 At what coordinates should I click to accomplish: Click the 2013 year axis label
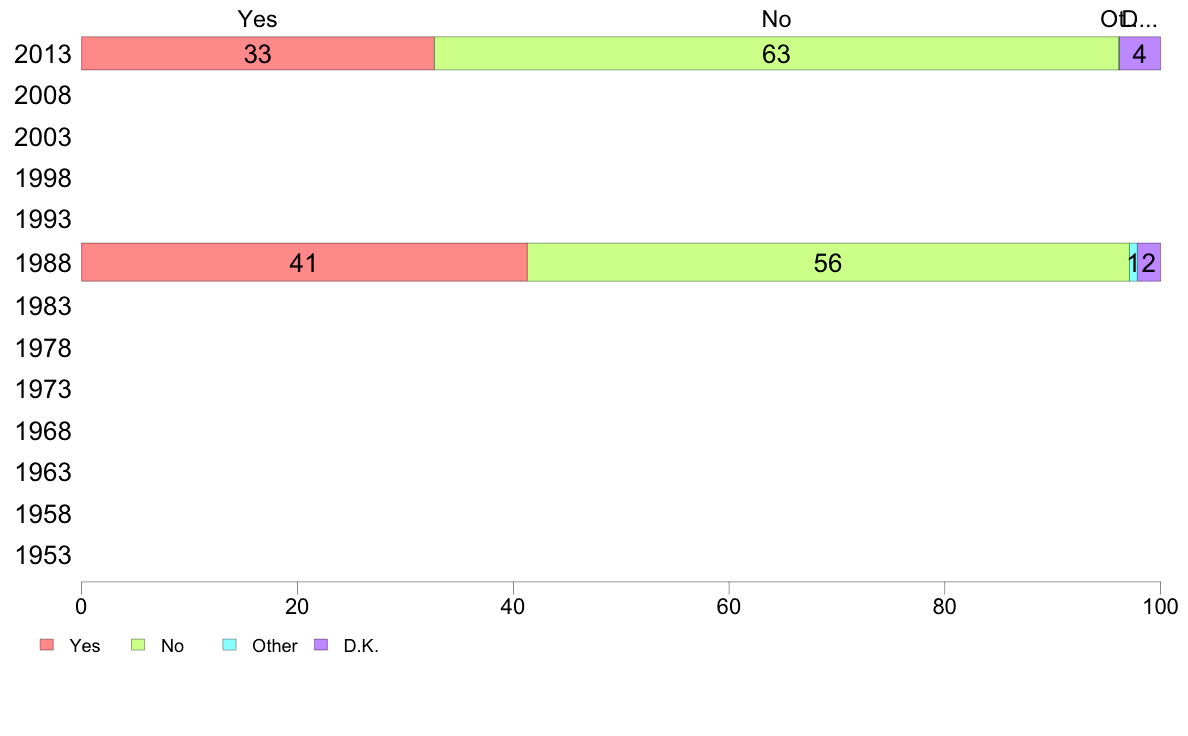[x=42, y=55]
